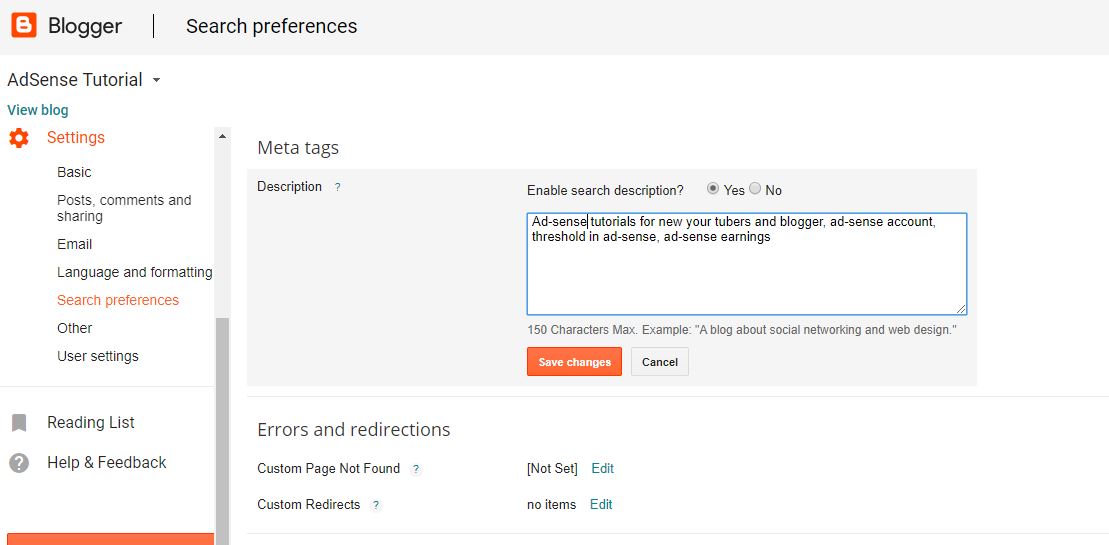The height and width of the screenshot is (545, 1109).
Task: Click the sidebar scroll up arrow
Action: click(x=222, y=135)
